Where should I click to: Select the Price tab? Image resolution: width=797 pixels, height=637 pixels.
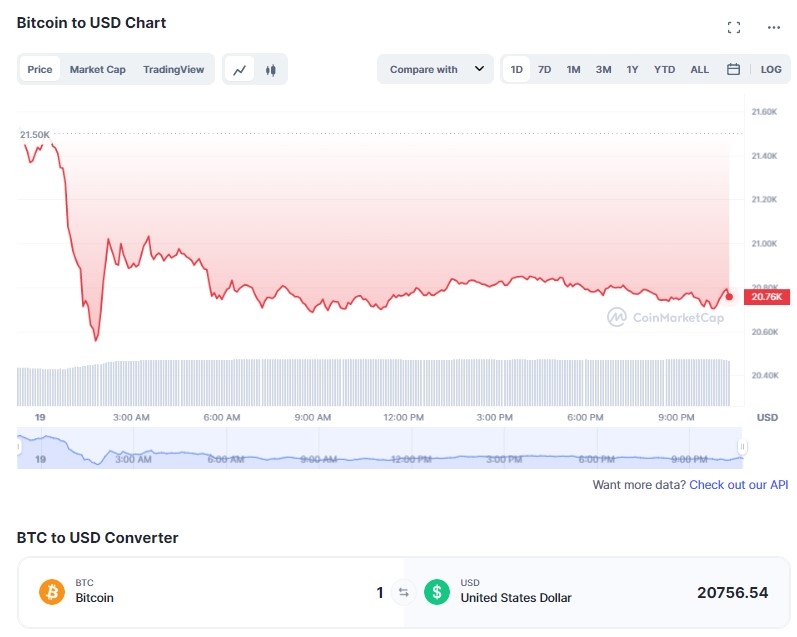coord(40,70)
